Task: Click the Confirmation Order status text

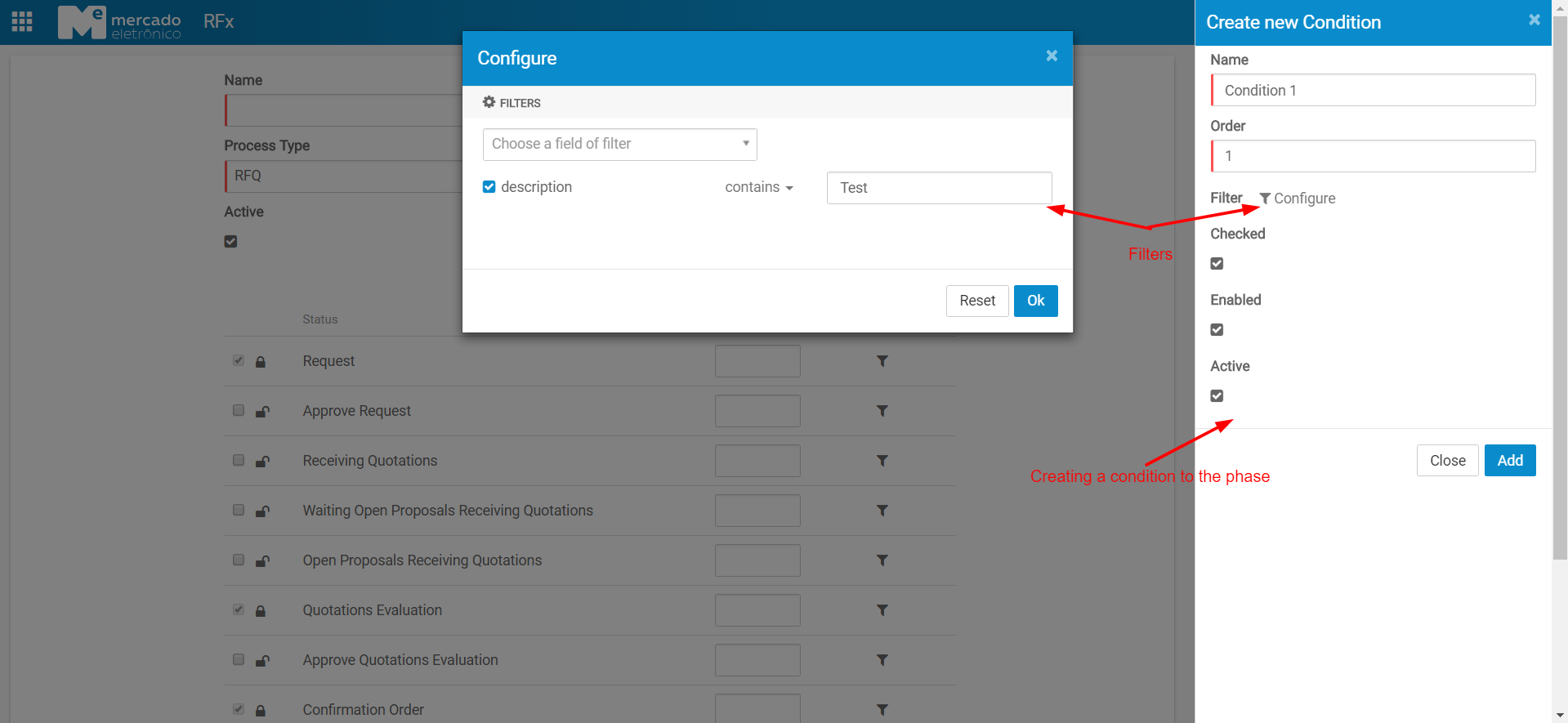Action: 364,710
